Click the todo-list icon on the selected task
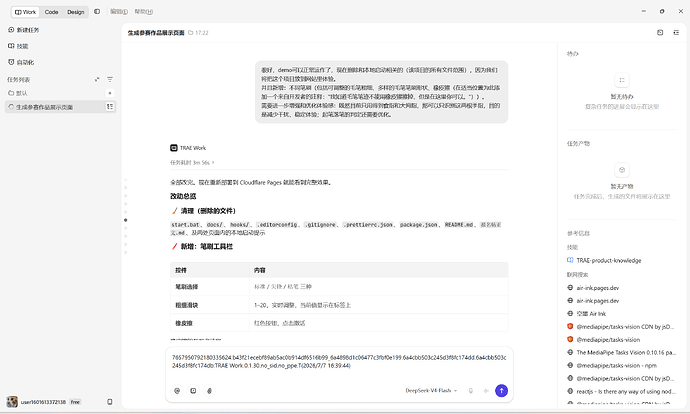Viewport: 690px width, 414px height. (110, 106)
